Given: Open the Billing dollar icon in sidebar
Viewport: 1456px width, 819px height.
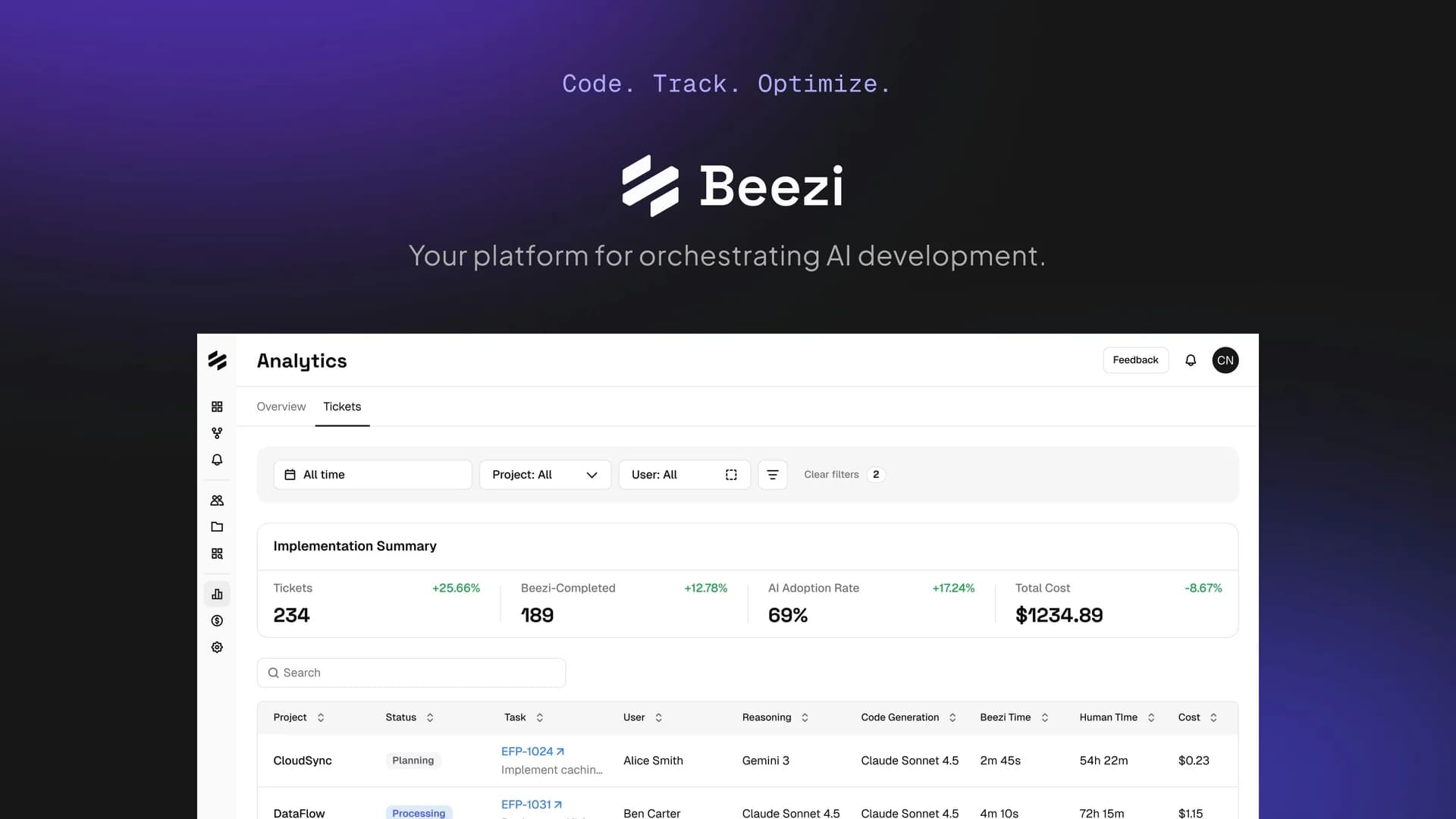Looking at the screenshot, I should (x=217, y=620).
